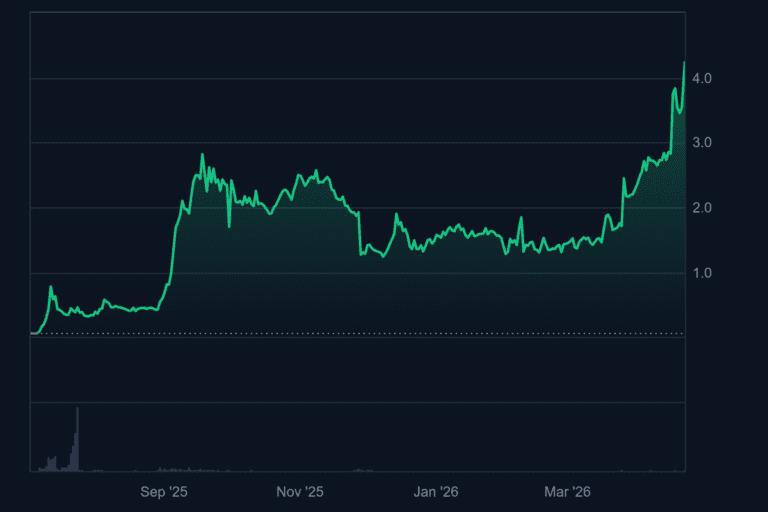Click the local peak near 3.8 before final high

click(x=675, y=89)
